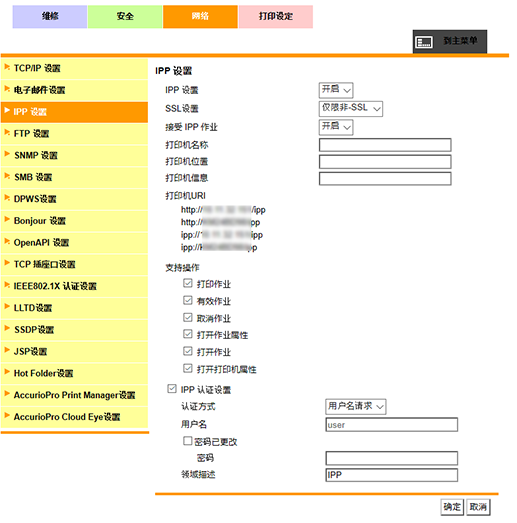Select IPP 设置 in the sidebar
The image size is (517, 523).
[x=74, y=112]
